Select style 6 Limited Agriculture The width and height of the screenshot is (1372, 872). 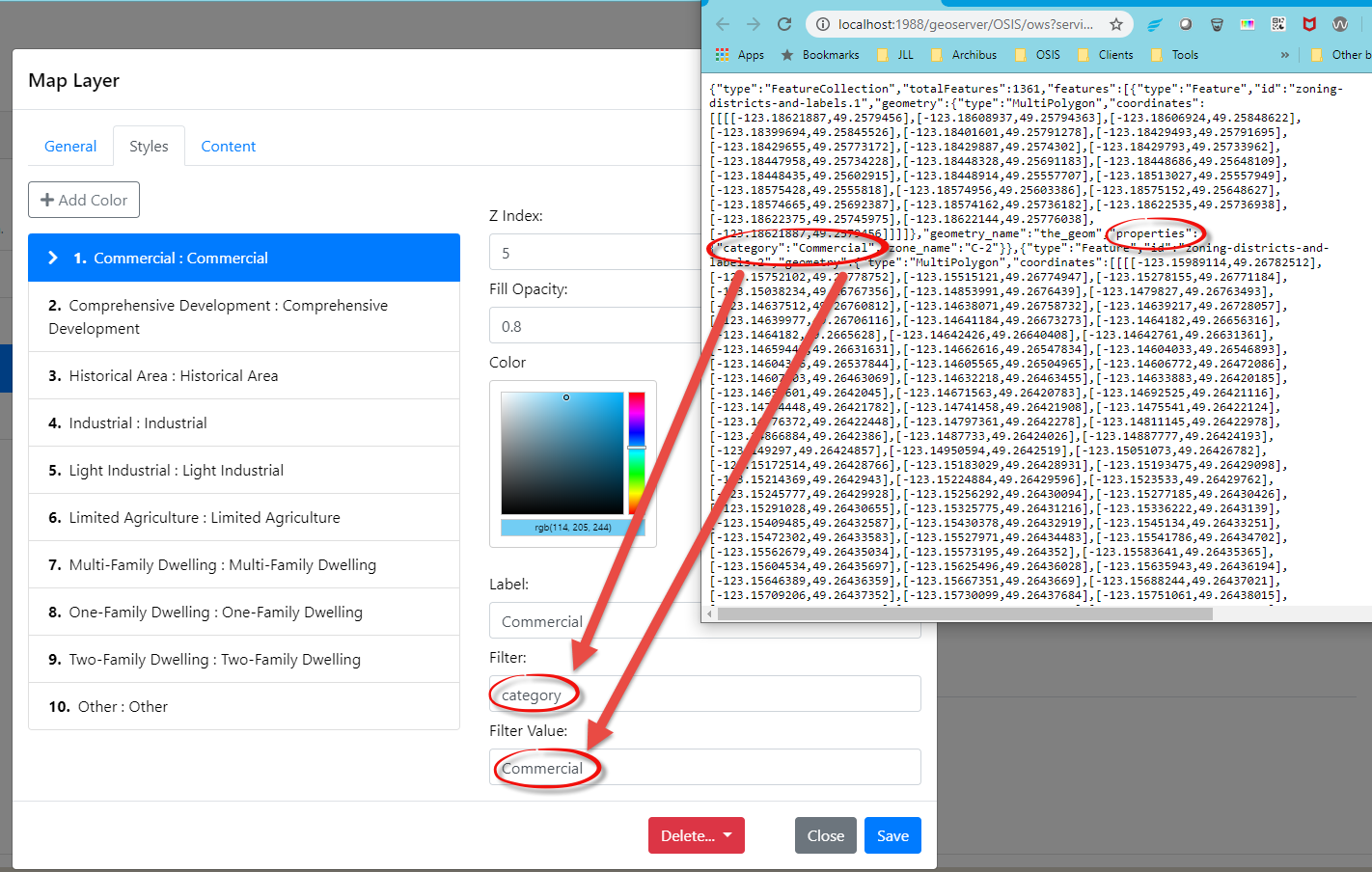[244, 517]
